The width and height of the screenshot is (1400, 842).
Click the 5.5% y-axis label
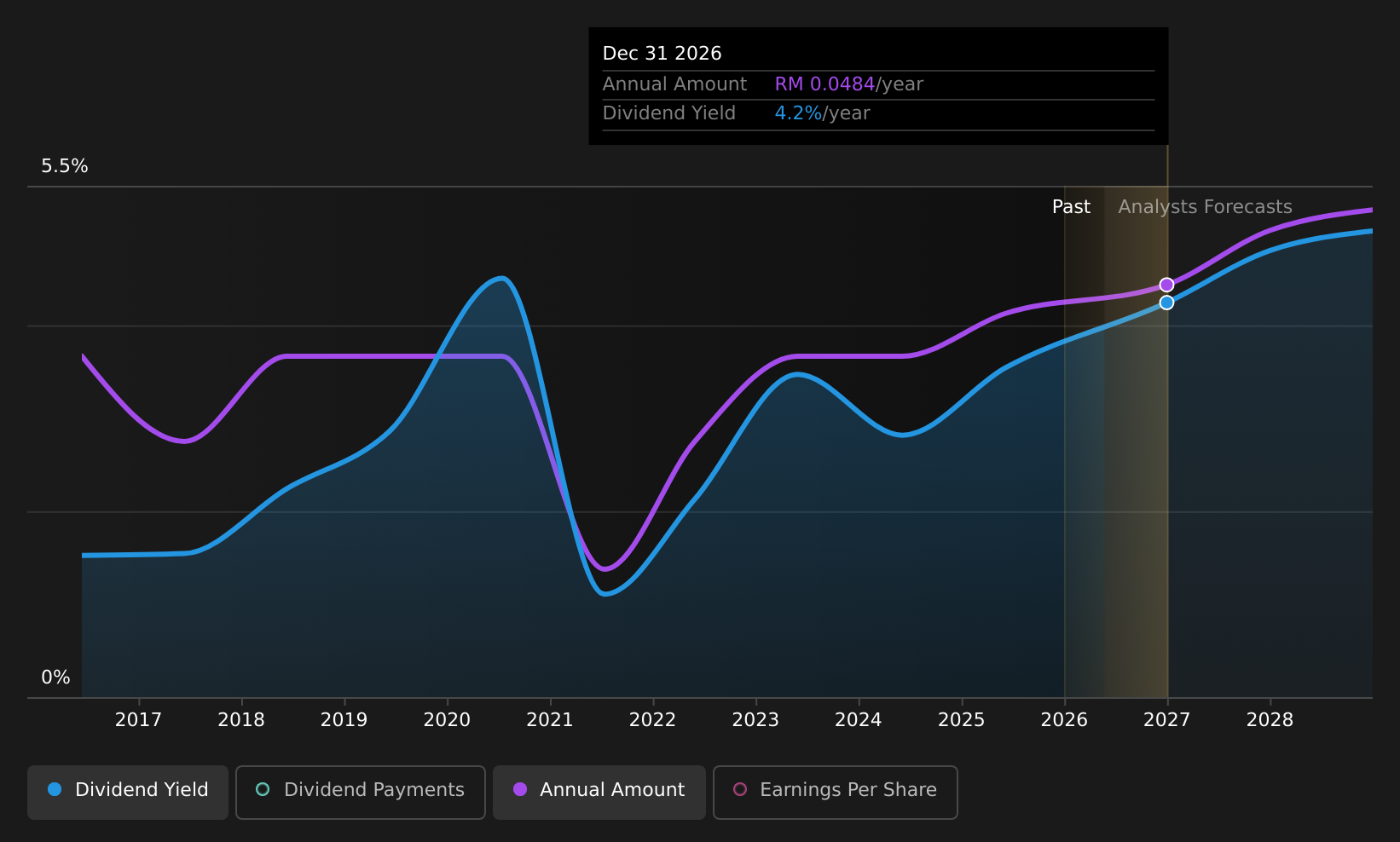[65, 166]
